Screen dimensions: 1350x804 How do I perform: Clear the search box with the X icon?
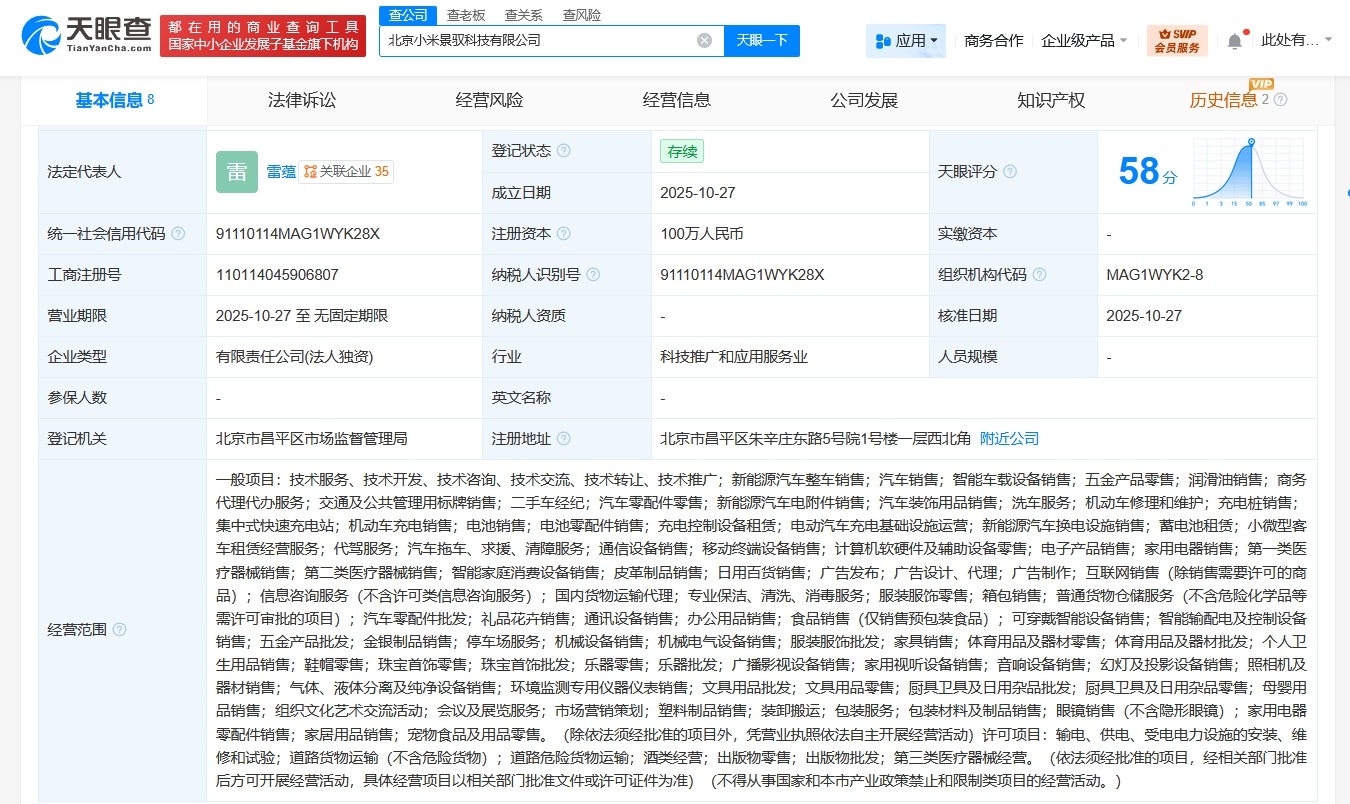[x=704, y=40]
